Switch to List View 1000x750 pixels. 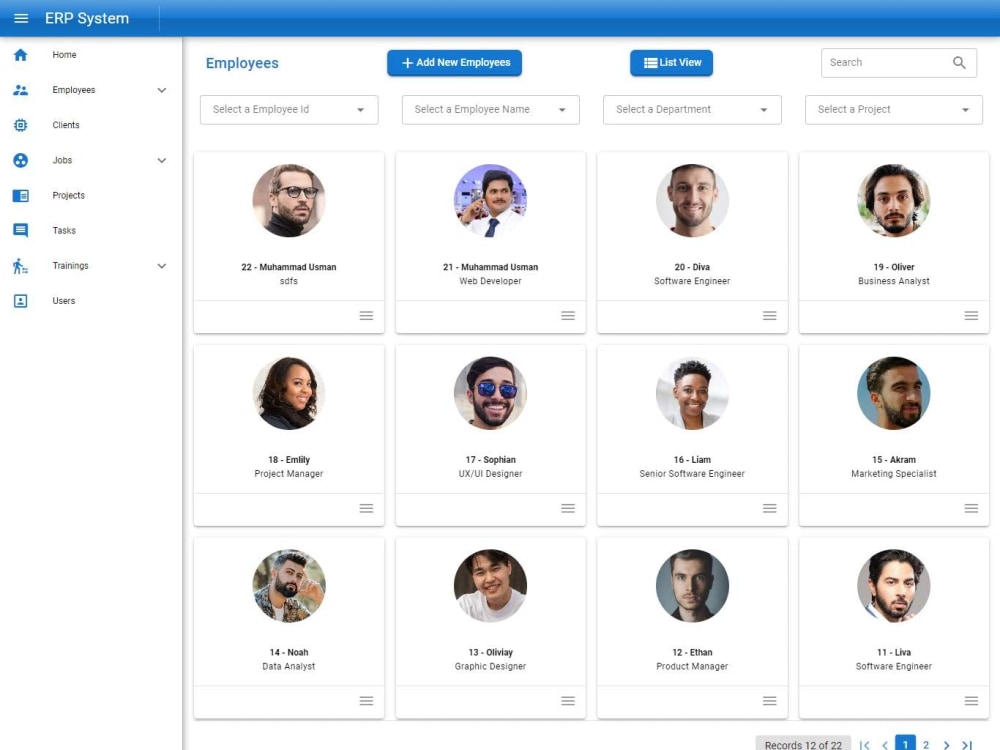coord(672,62)
